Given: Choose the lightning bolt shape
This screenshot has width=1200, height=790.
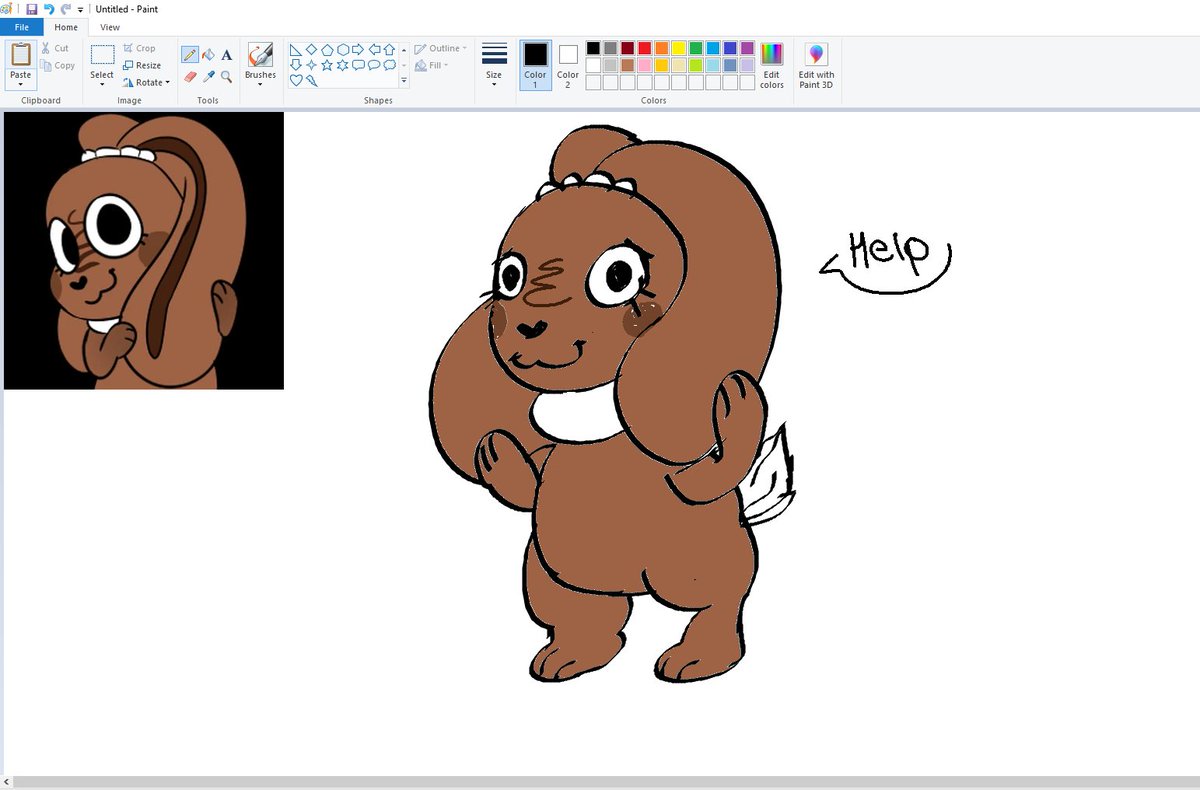Looking at the screenshot, I should click(312, 80).
